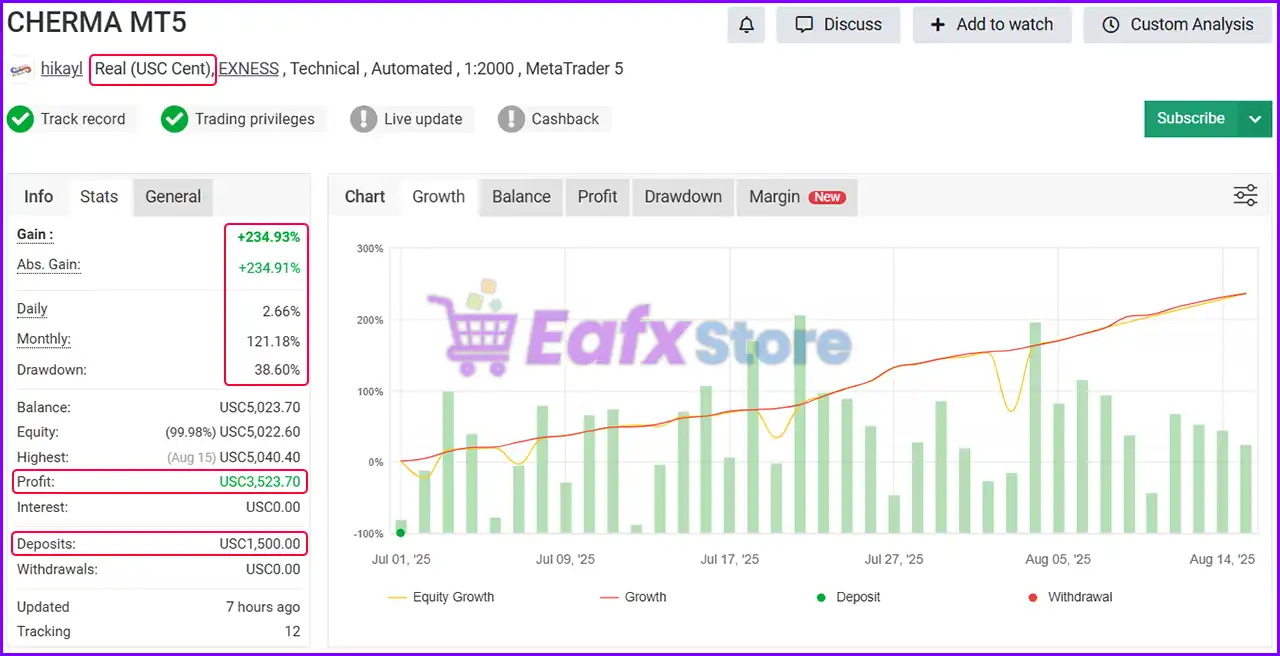Click the USC3,523.70 profit value

(260, 482)
